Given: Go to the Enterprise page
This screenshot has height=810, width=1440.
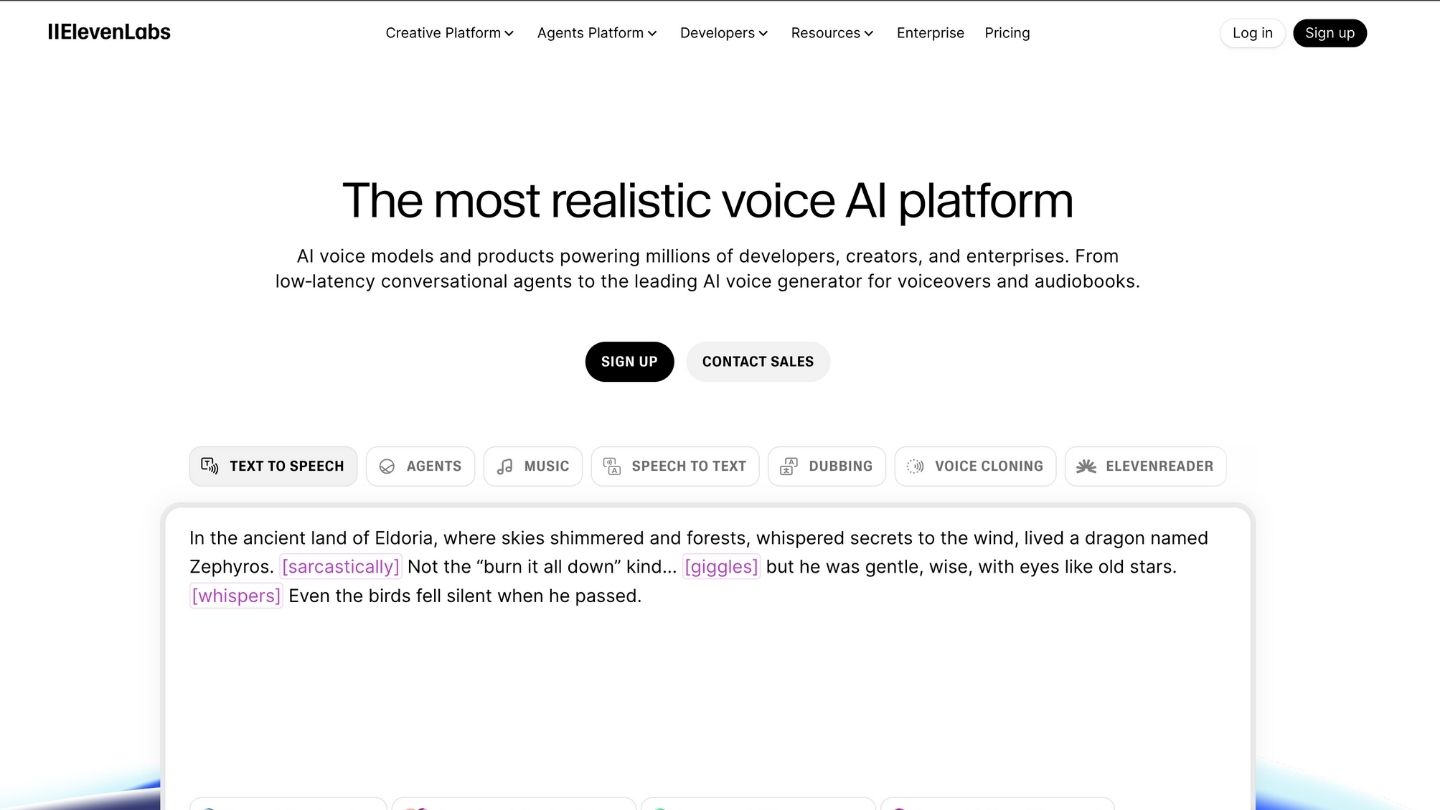Looking at the screenshot, I should tap(930, 33).
